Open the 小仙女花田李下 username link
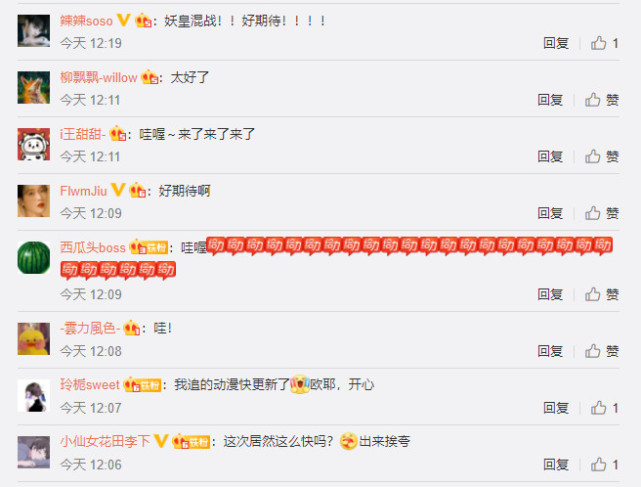Screen dimensions: 641x487 click(x=105, y=441)
